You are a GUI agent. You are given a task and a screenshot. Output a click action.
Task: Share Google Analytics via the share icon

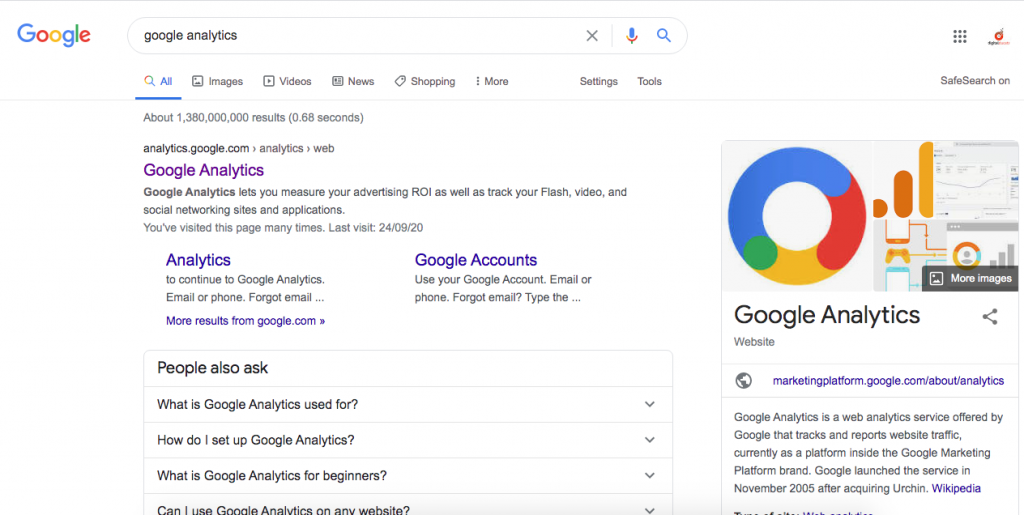[990, 317]
